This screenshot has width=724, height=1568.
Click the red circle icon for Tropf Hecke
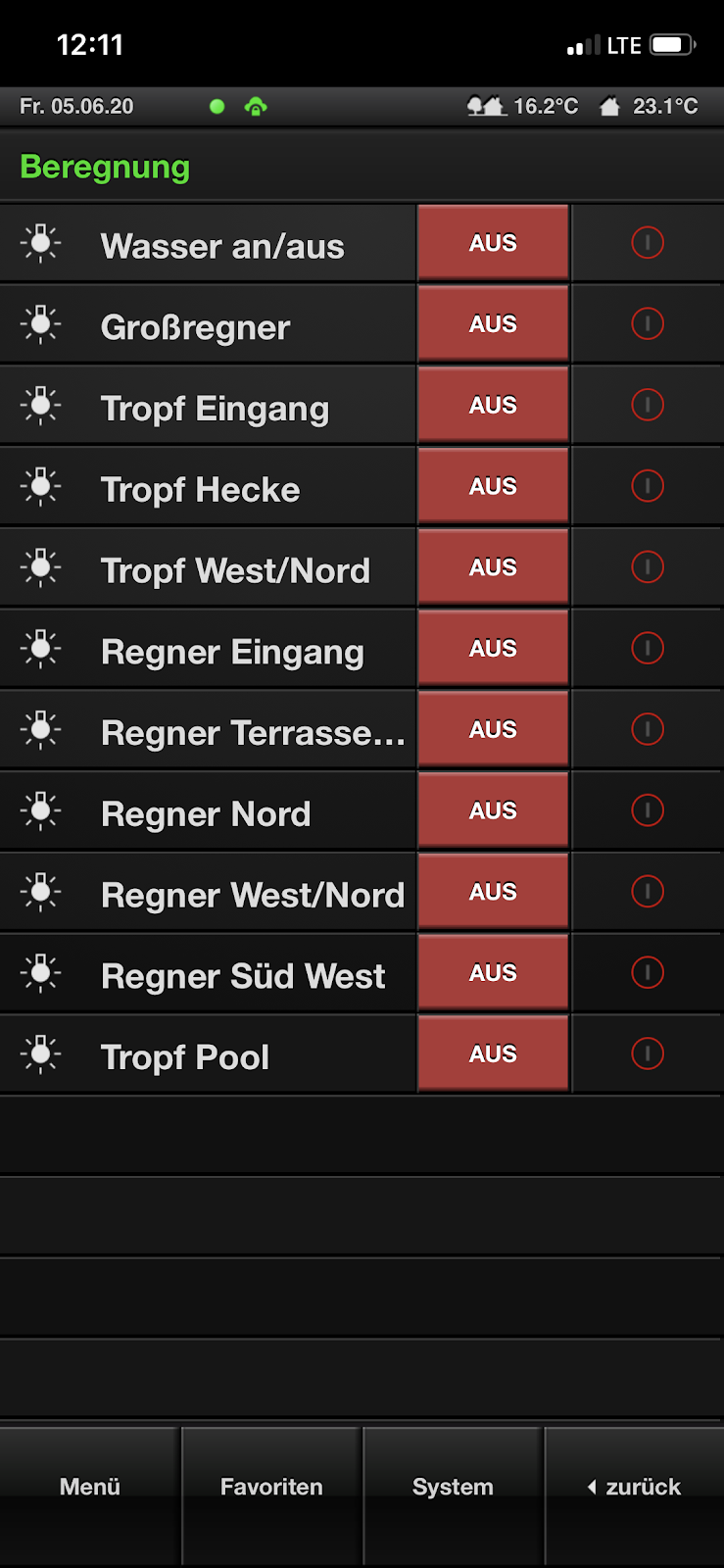pyautogui.click(x=648, y=486)
